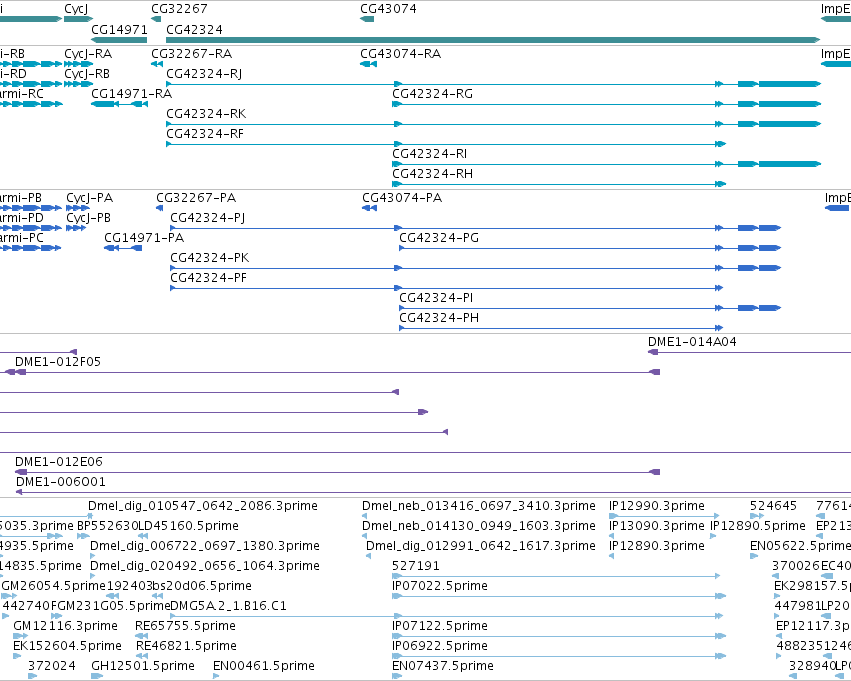The height and width of the screenshot is (681, 851).
Task: Click the IP06922.5prime EST label
Action: point(440,647)
